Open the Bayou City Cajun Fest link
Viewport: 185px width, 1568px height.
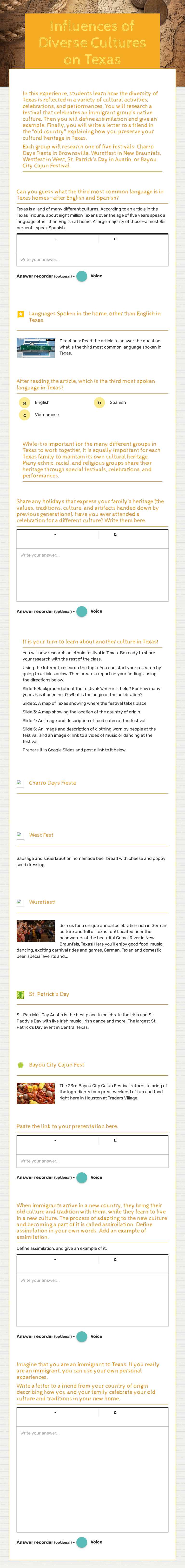(56, 1065)
